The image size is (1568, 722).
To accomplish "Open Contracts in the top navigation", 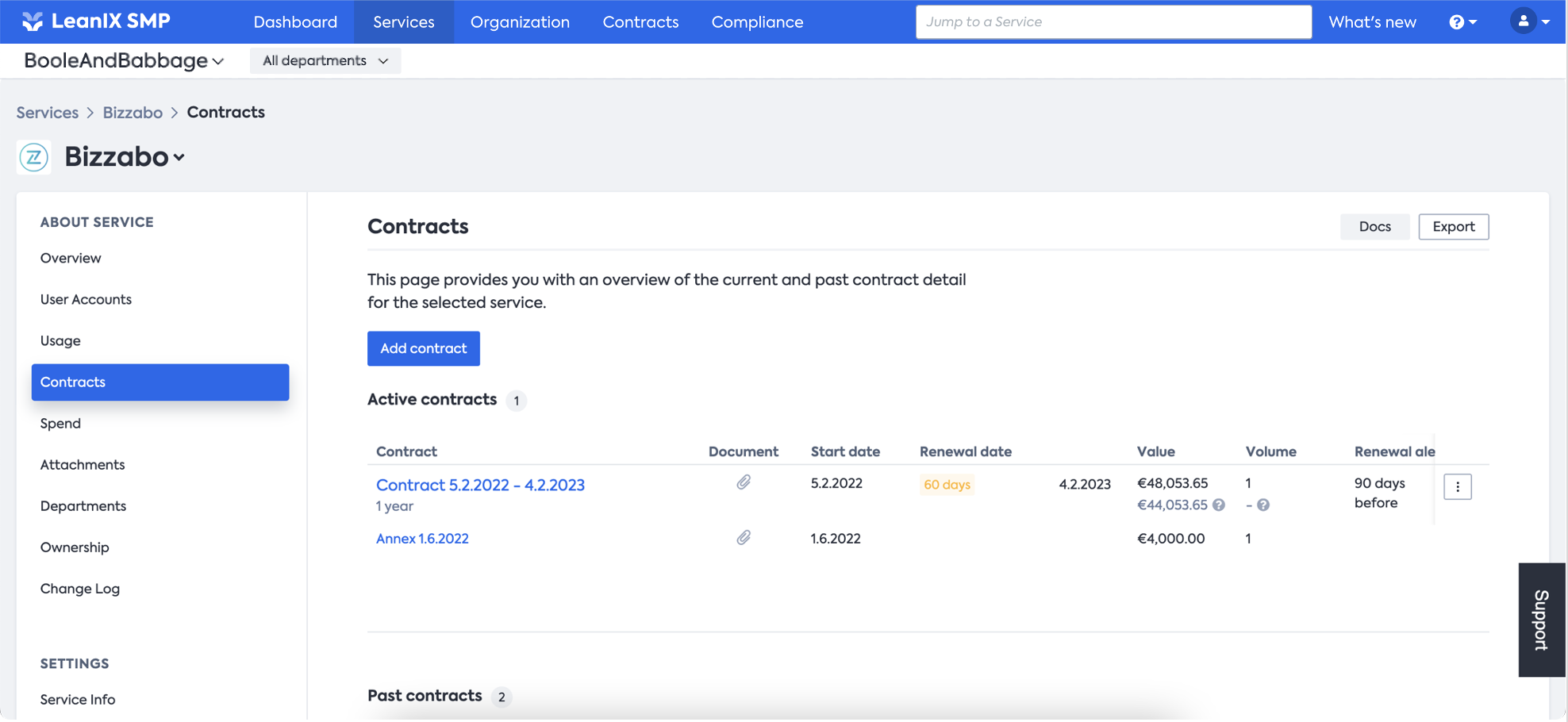I will [x=640, y=22].
